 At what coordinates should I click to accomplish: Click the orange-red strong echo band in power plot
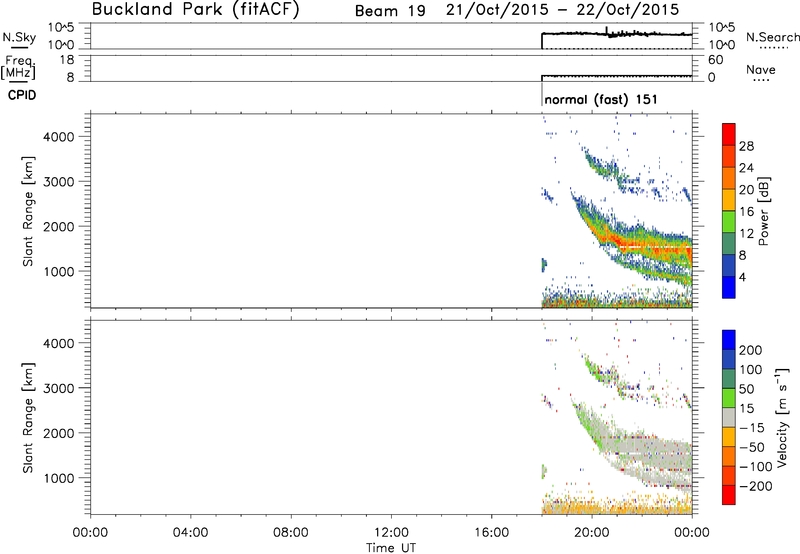click(x=648, y=247)
